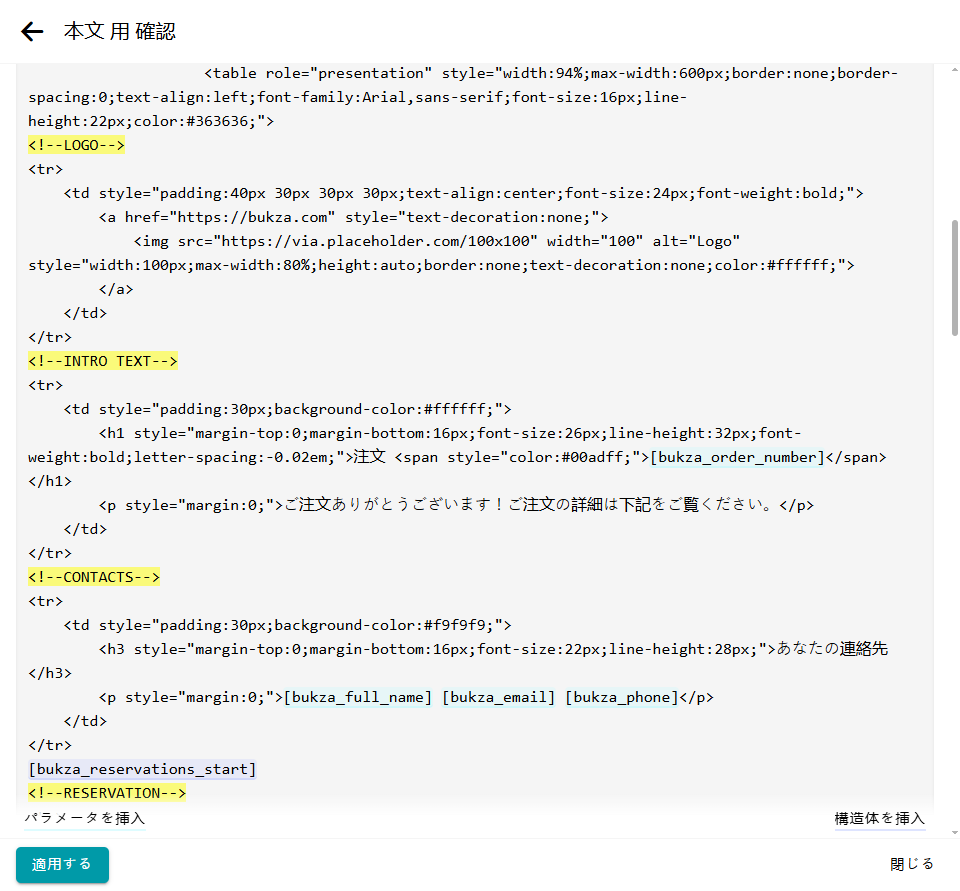Click 閉じる to close the editor

911,864
